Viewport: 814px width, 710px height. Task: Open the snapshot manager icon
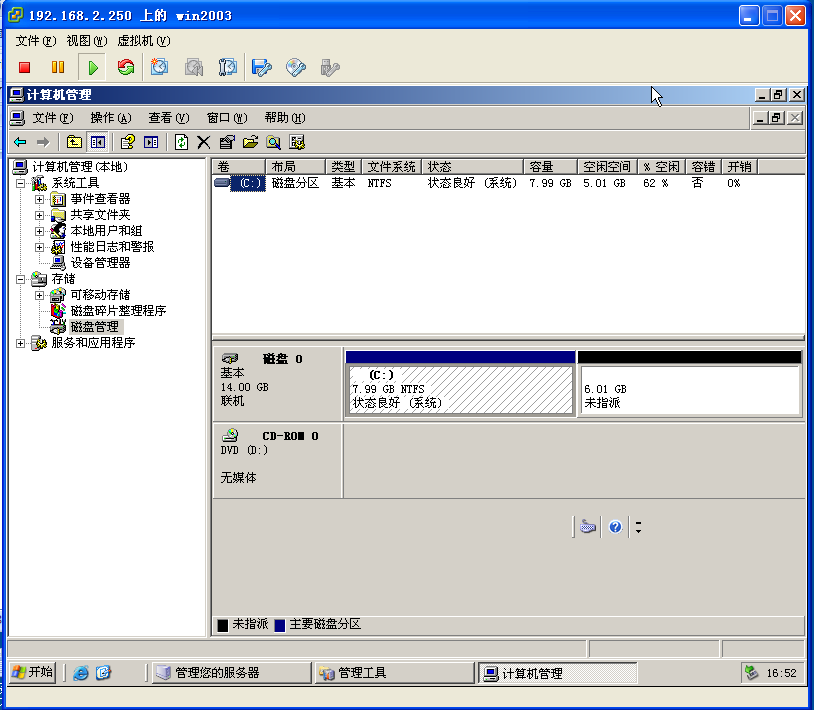(227, 67)
